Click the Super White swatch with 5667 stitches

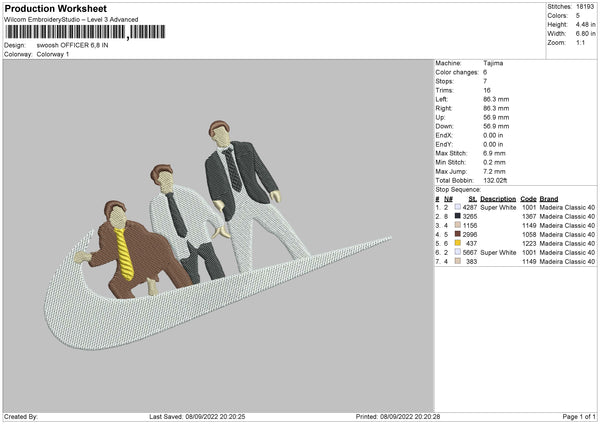(x=457, y=252)
